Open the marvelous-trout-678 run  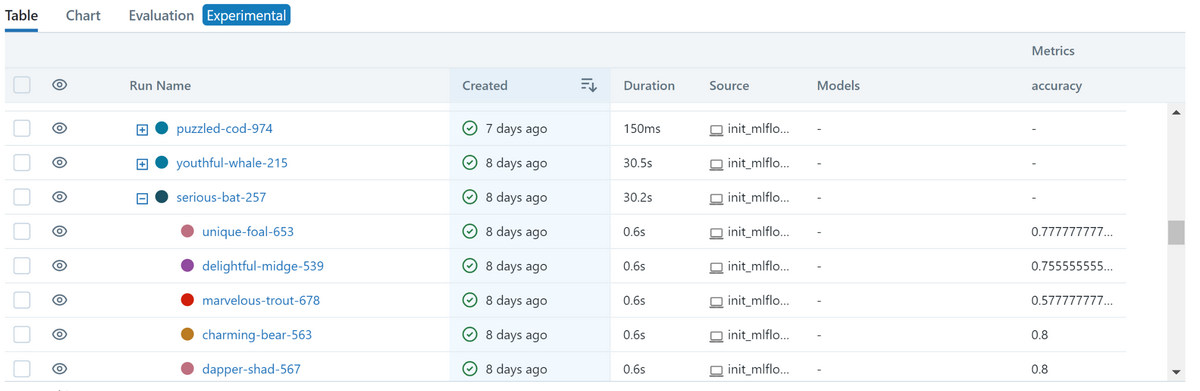[x=261, y=300]
